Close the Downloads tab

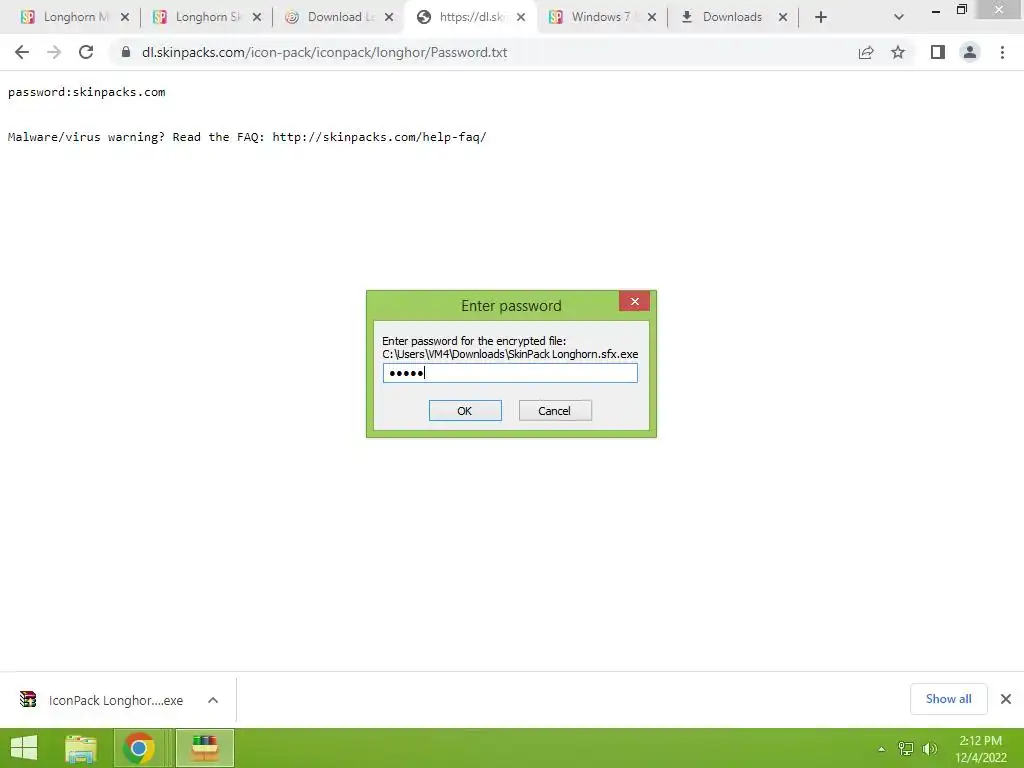(783, 17)
